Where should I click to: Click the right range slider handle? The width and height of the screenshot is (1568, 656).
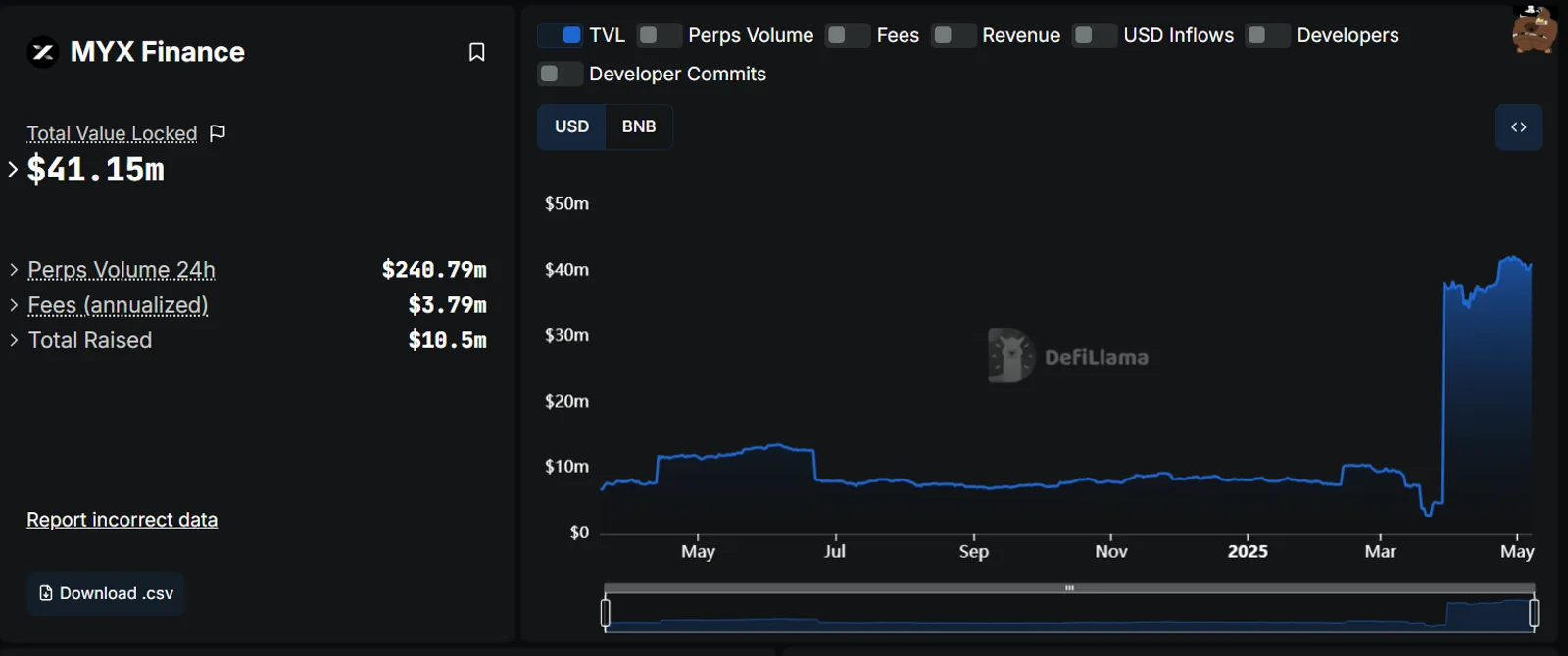pos(1534,613)
